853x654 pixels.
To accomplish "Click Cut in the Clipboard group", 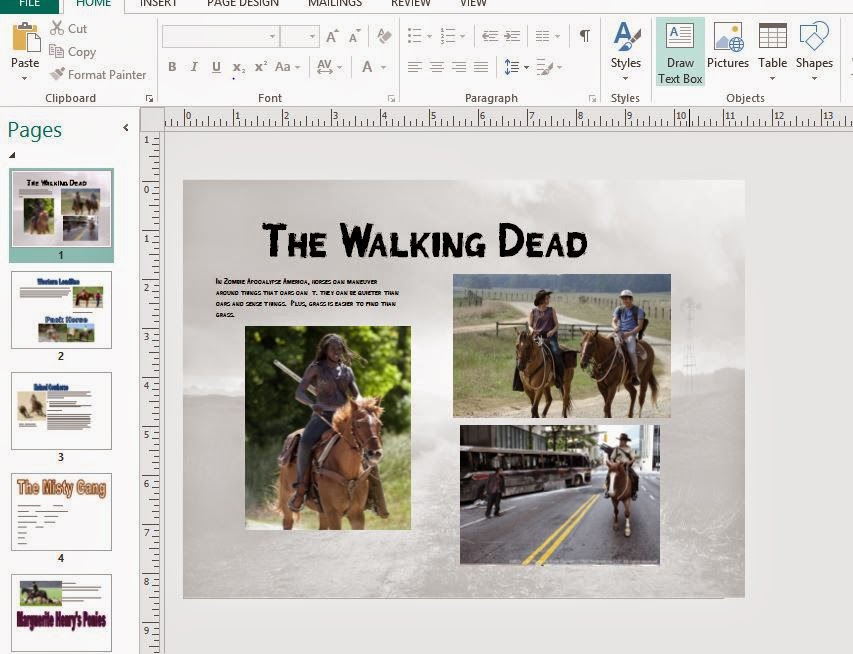I will pyautogui.click(x=69, y=28).
